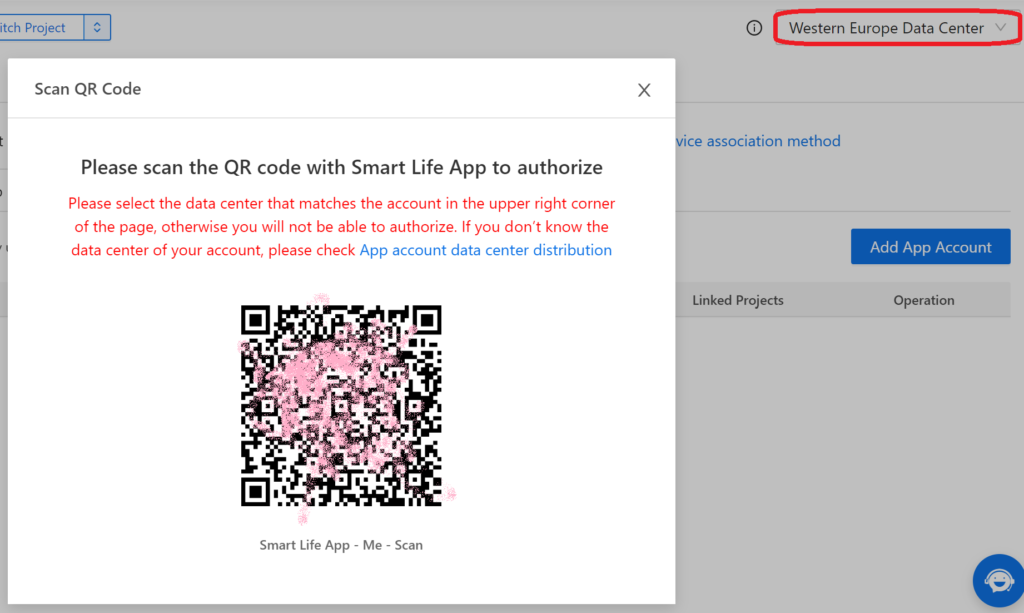Click the Smart Life App - Me - Scan caption

tap(341, 545)
